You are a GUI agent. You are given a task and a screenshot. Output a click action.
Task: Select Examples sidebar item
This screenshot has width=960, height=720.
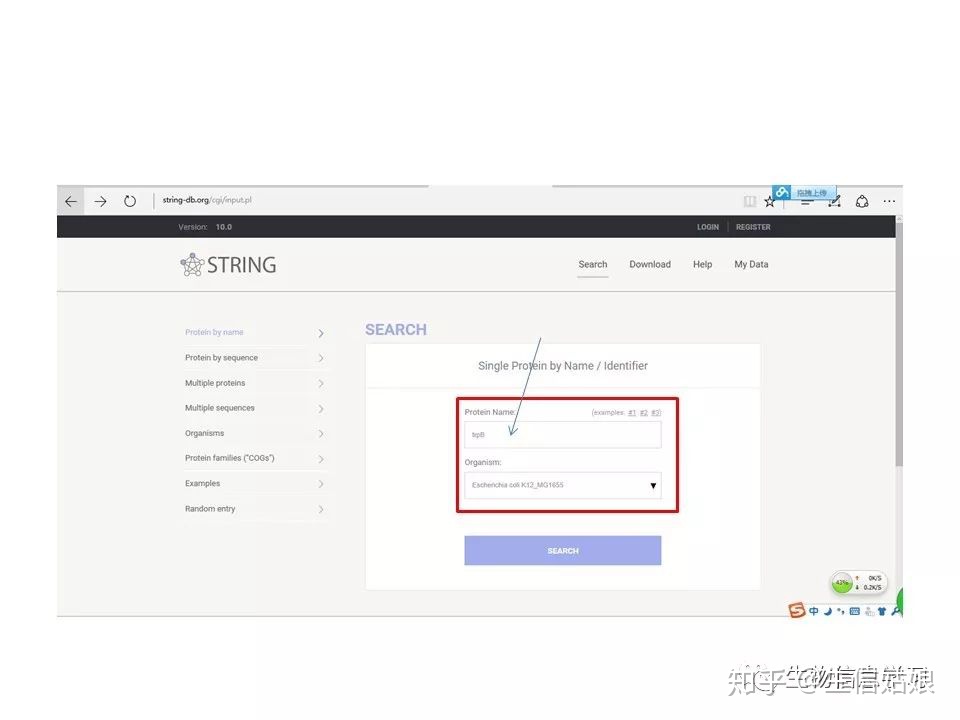tap(202, 484)
